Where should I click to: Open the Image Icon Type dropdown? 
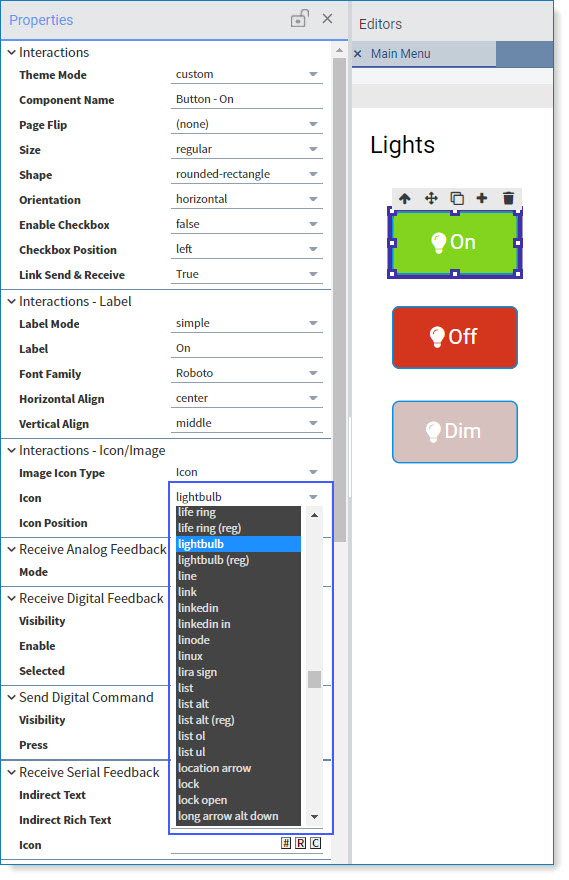pyautogui.click(x=247, y=472)
